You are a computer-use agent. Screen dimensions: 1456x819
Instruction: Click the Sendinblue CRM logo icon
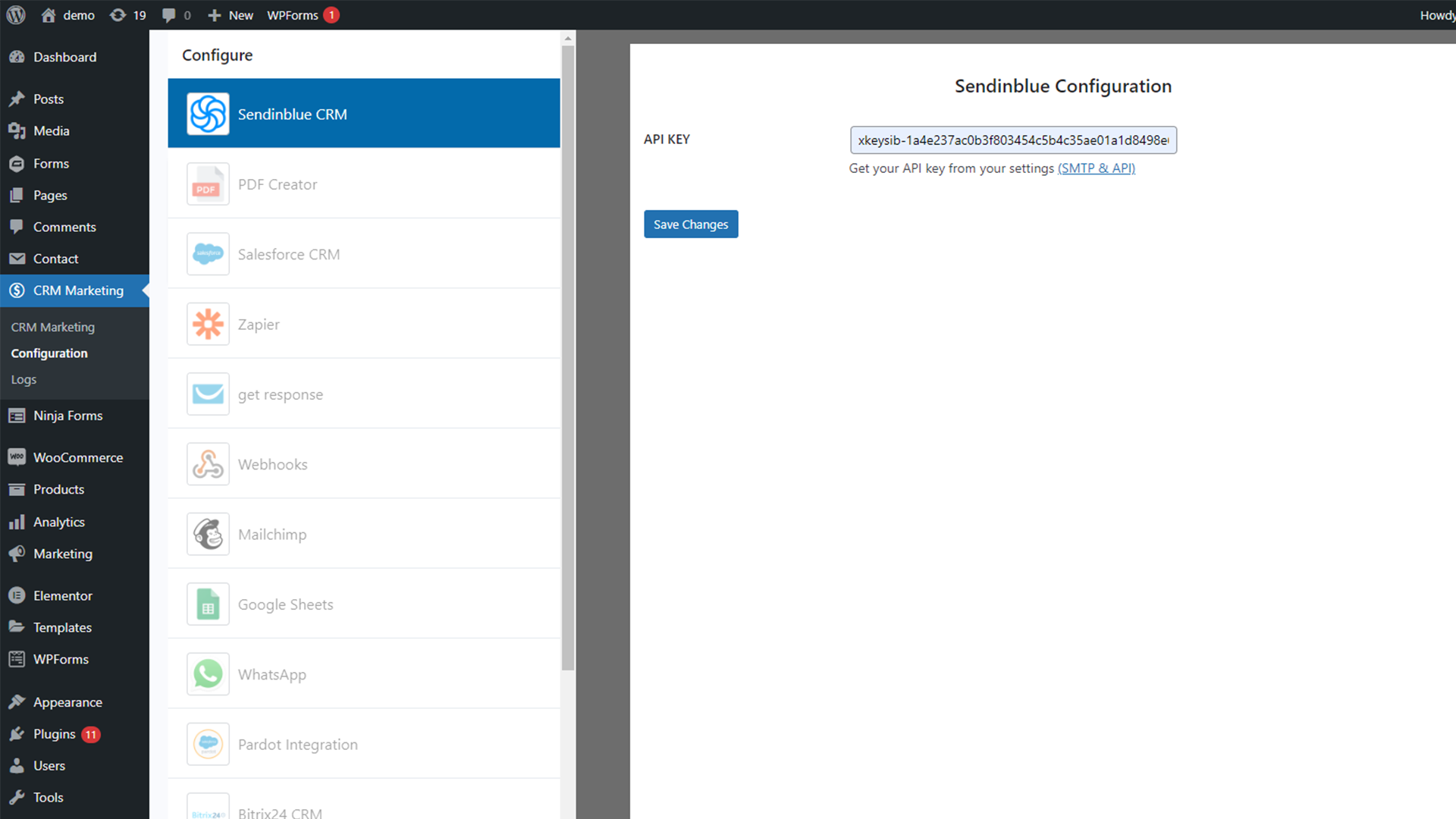click(x=208, y=114)
